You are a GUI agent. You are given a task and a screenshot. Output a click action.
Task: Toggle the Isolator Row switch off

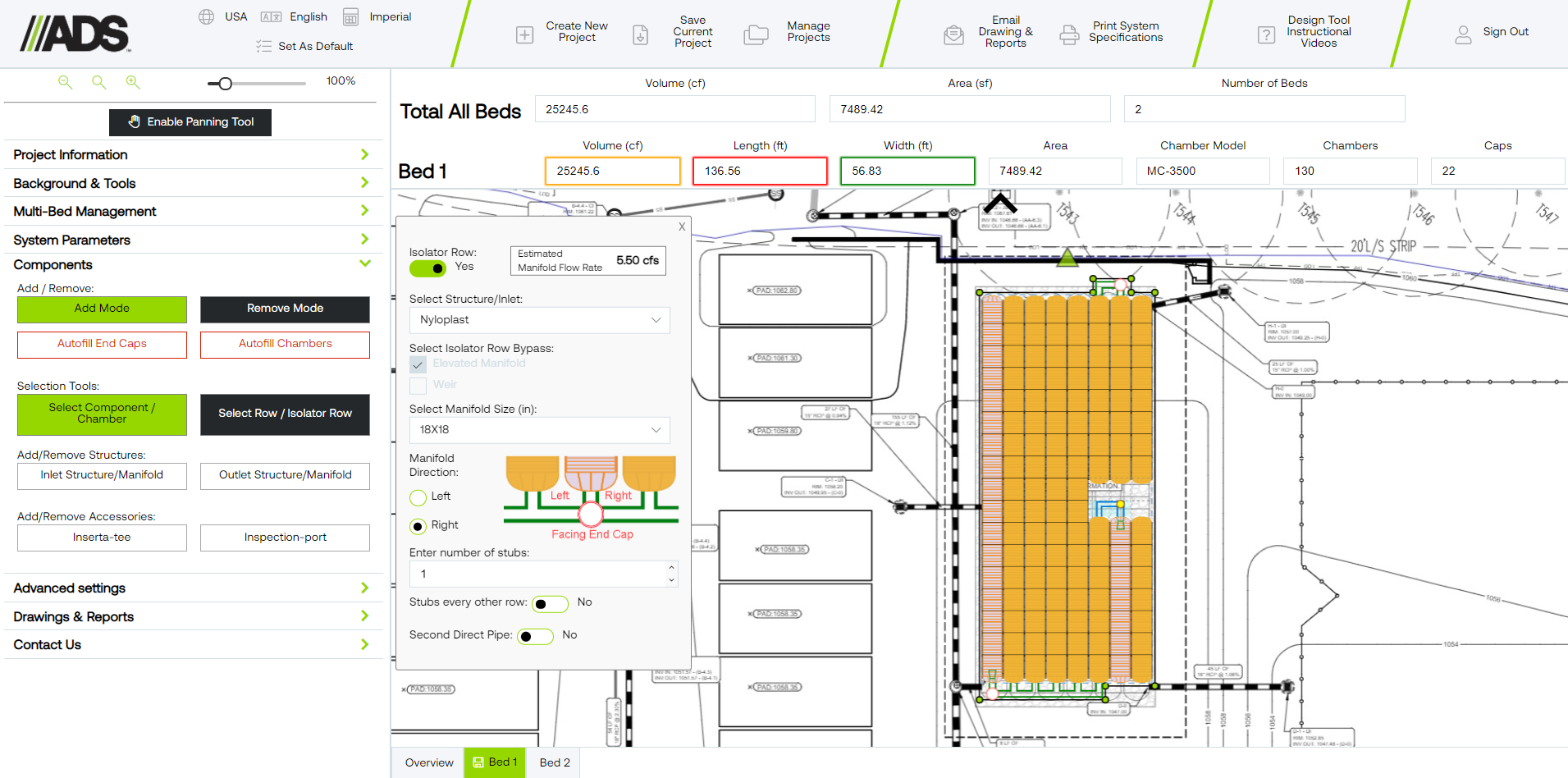(x=427, y=268)
